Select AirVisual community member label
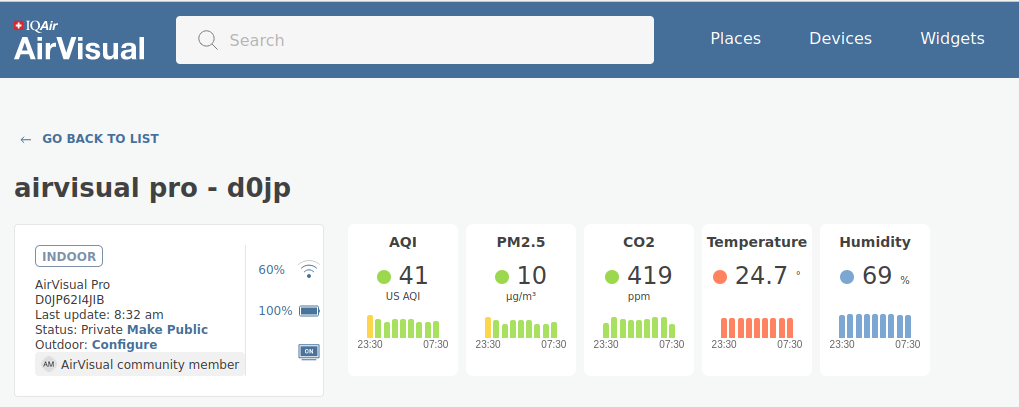Viewport: 1019px width, 407px height. click(x=150, y=365)
